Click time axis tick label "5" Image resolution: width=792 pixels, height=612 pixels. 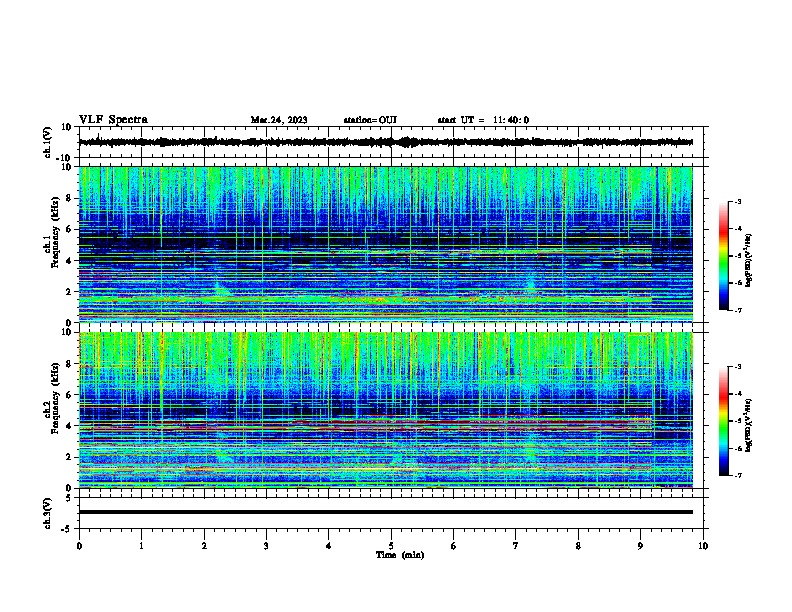(391, 546)
